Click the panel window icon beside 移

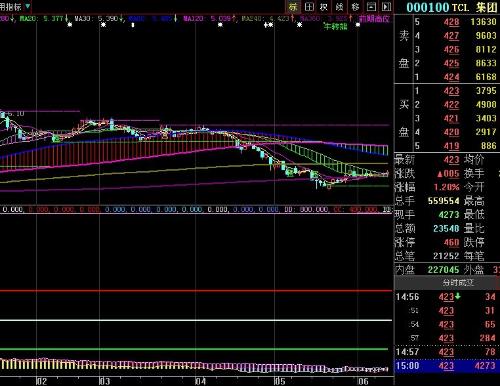[371, 7]
